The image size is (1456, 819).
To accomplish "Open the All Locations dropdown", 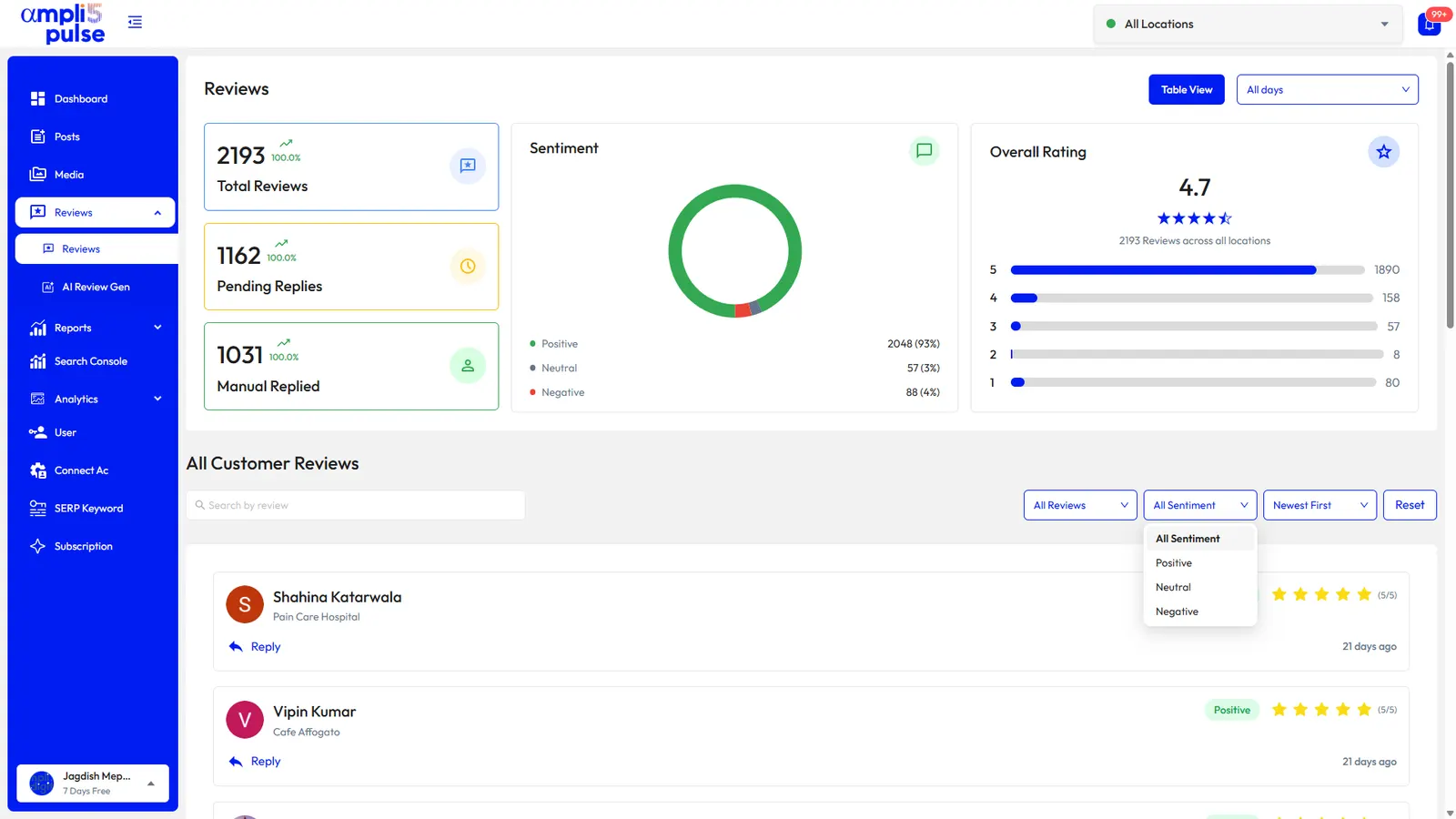I will pyautogui.click(x=1248, y=25).
